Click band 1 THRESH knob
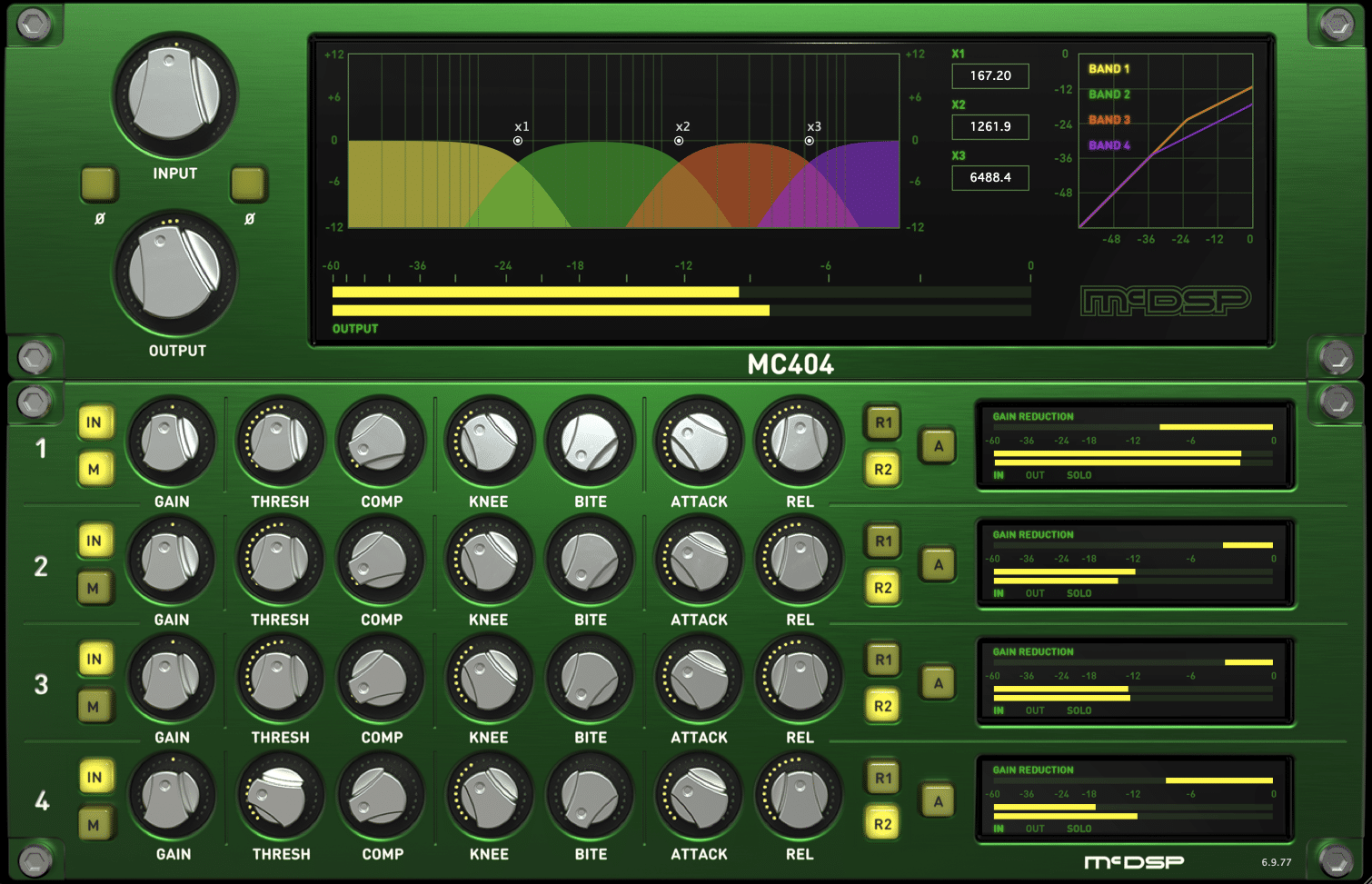 (280, 442)
